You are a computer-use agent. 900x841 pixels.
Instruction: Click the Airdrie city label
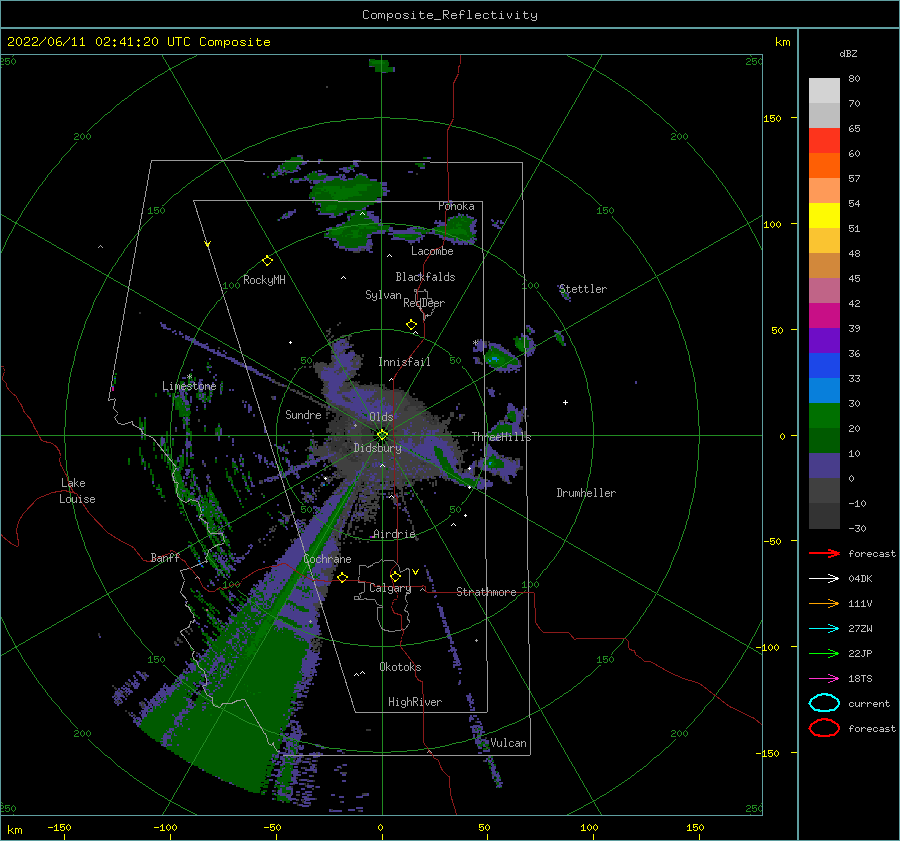(x=394, y=534)
